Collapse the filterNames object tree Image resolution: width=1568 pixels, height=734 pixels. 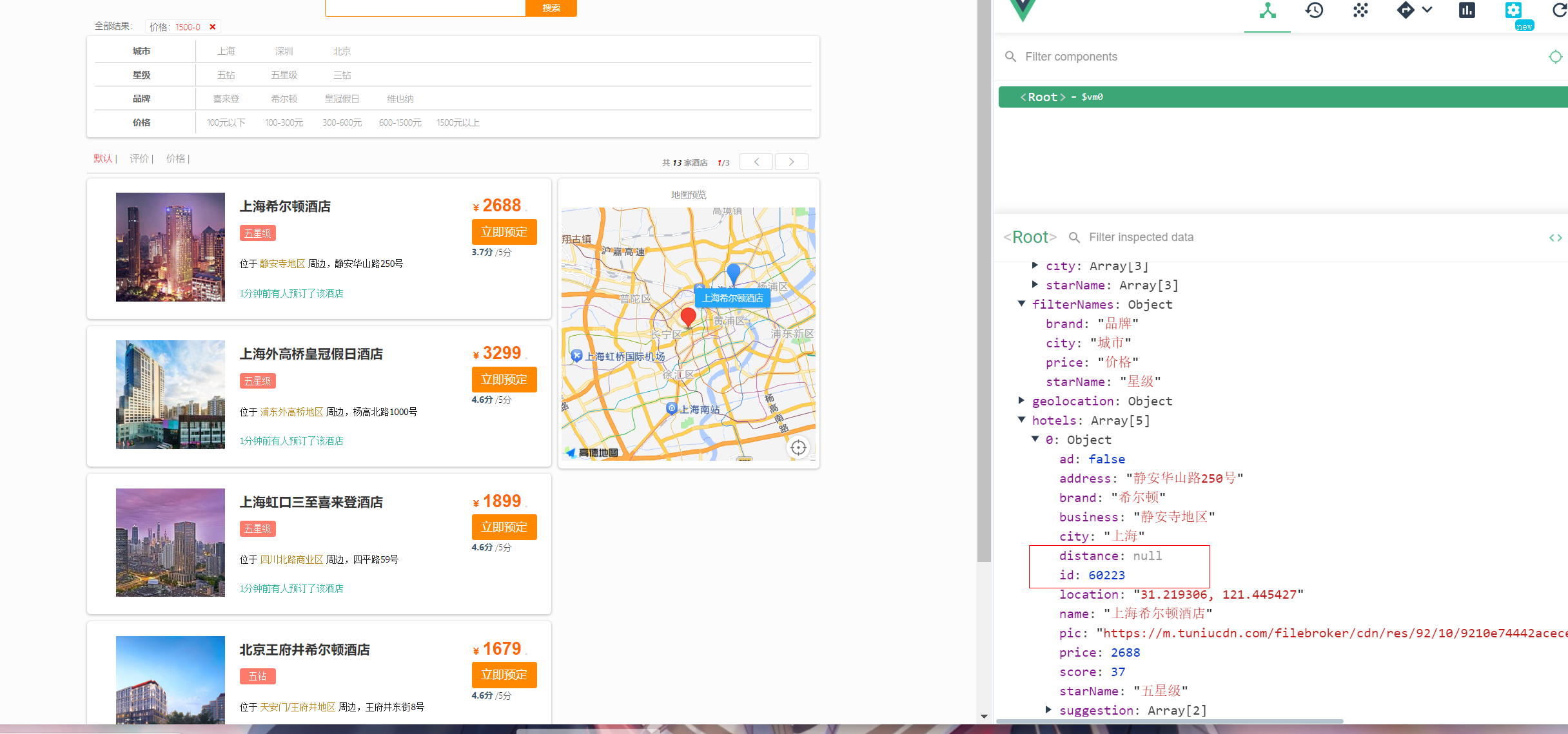click(1022, 304)
